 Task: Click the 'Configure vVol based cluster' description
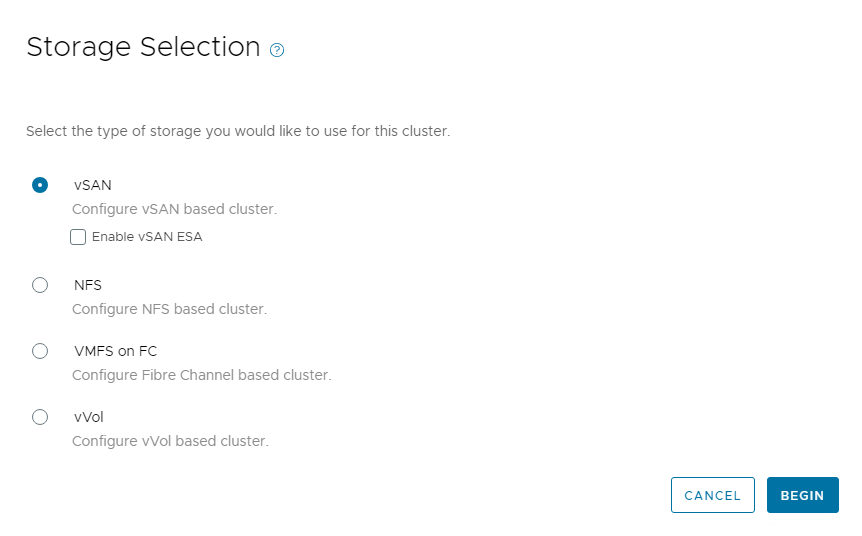coord(170,441)
